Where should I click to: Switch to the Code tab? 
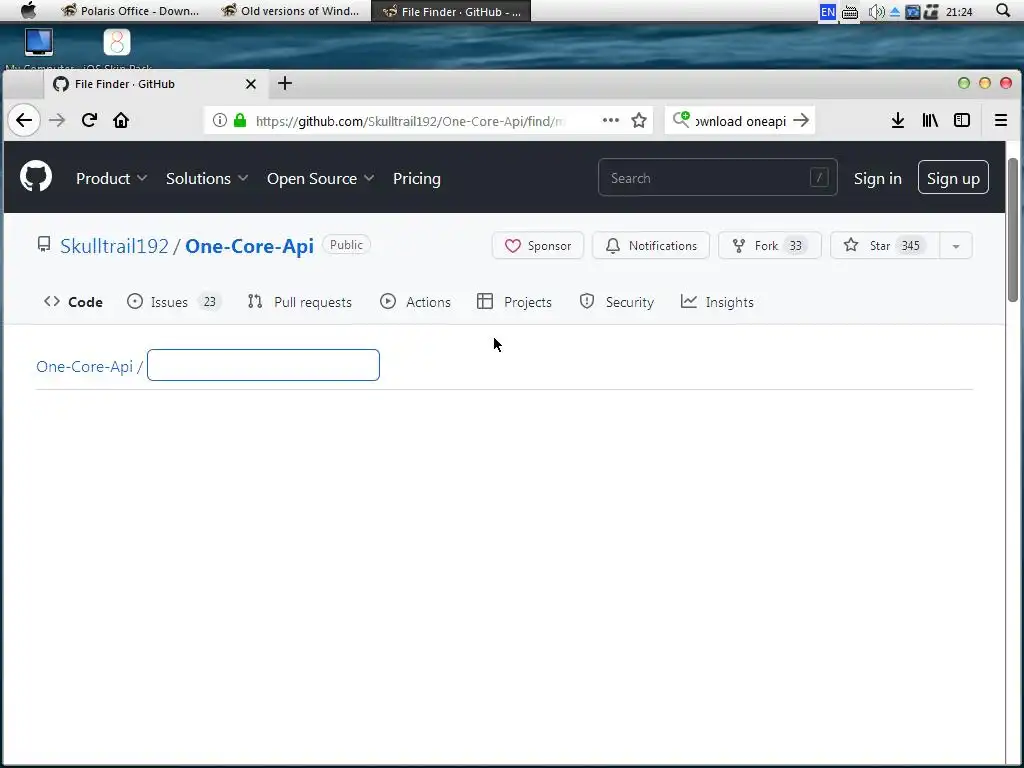(x=73, y=302)
